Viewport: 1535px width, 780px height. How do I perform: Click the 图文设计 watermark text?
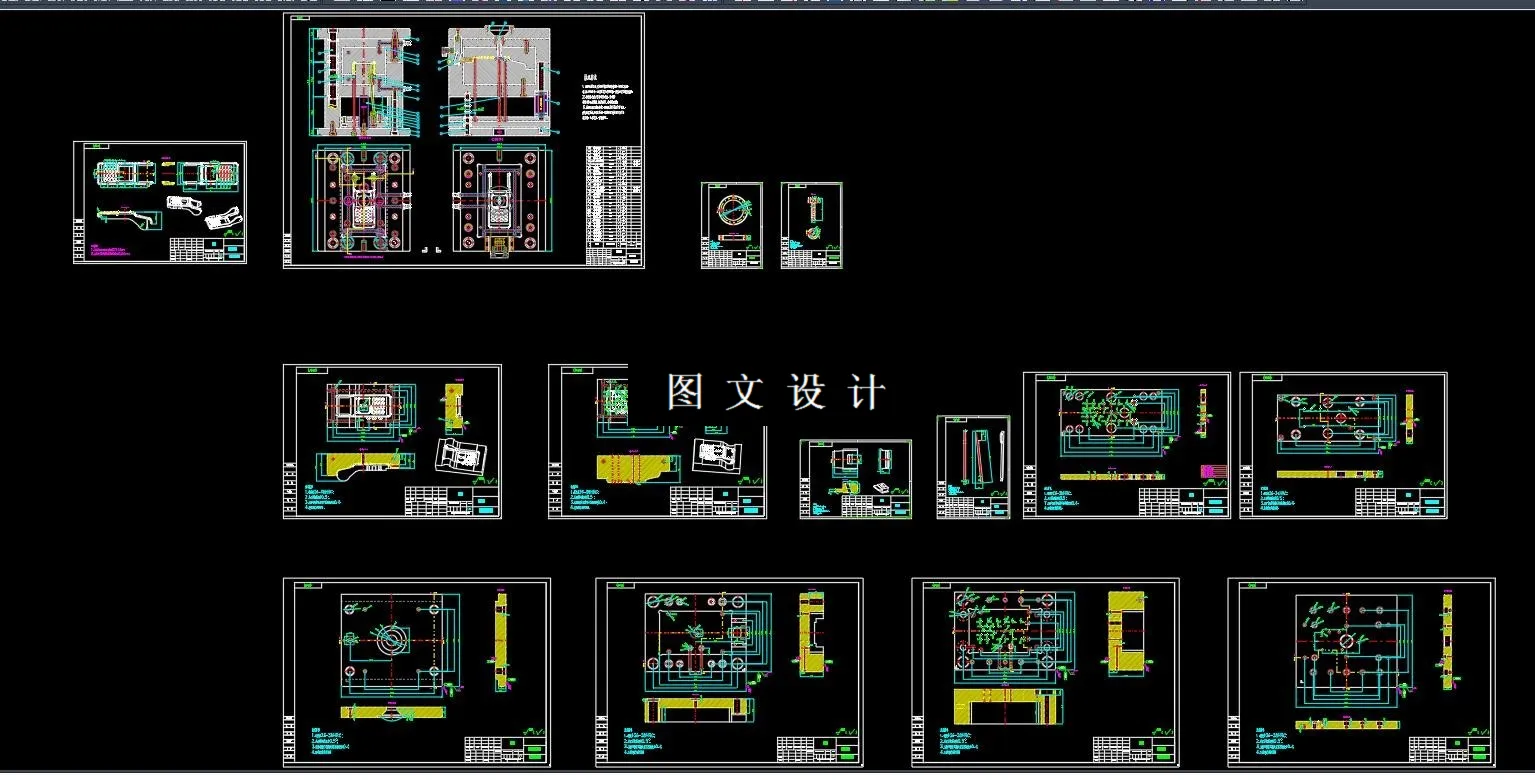pos(770,390)
